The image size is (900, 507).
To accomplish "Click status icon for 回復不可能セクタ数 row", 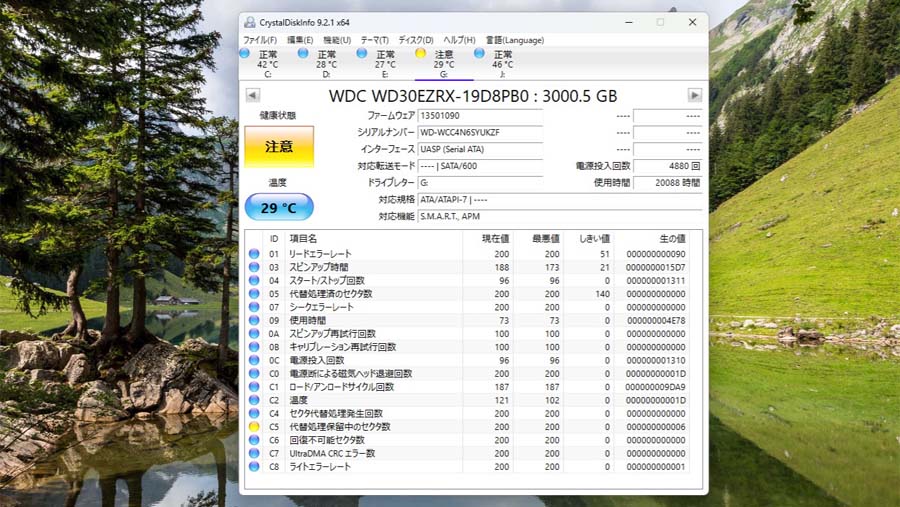I will [254, 440].
